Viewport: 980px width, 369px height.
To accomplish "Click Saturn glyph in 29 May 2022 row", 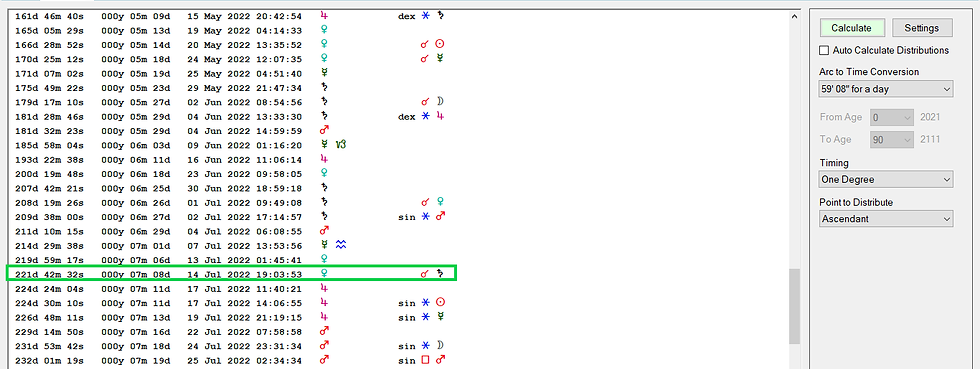I will pos(324,88).
